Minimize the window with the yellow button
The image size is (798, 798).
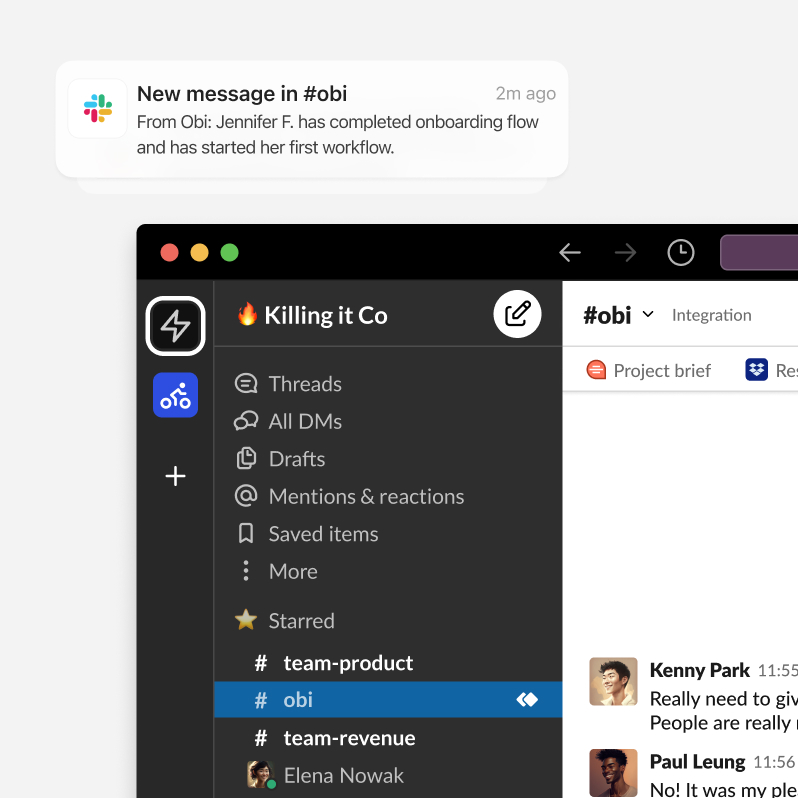tap(200, 252)
